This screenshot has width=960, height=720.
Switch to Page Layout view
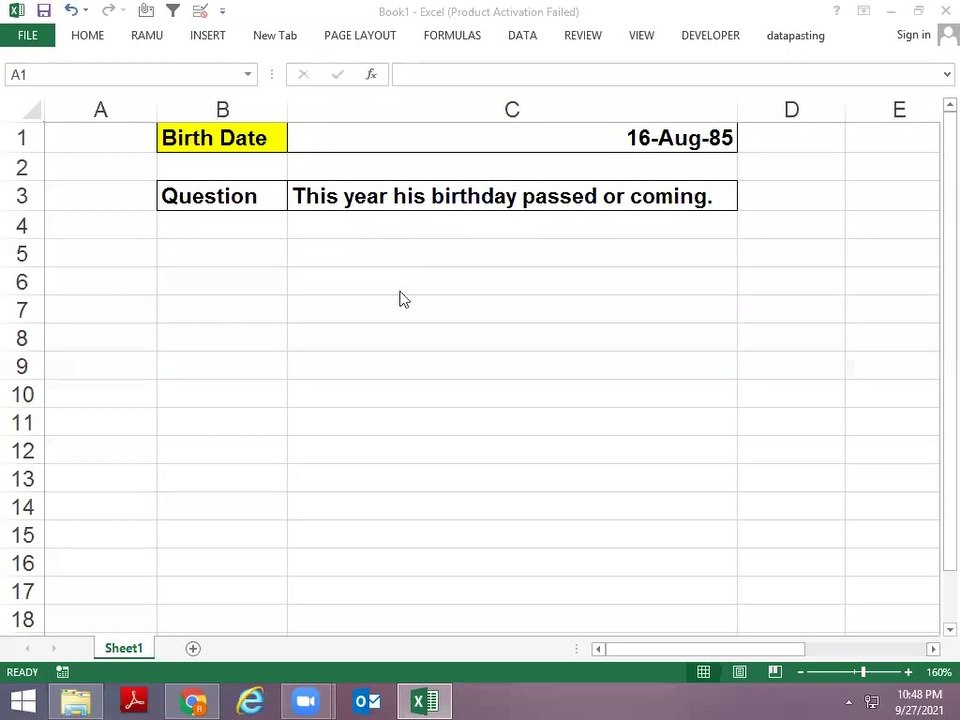point(740,672)
